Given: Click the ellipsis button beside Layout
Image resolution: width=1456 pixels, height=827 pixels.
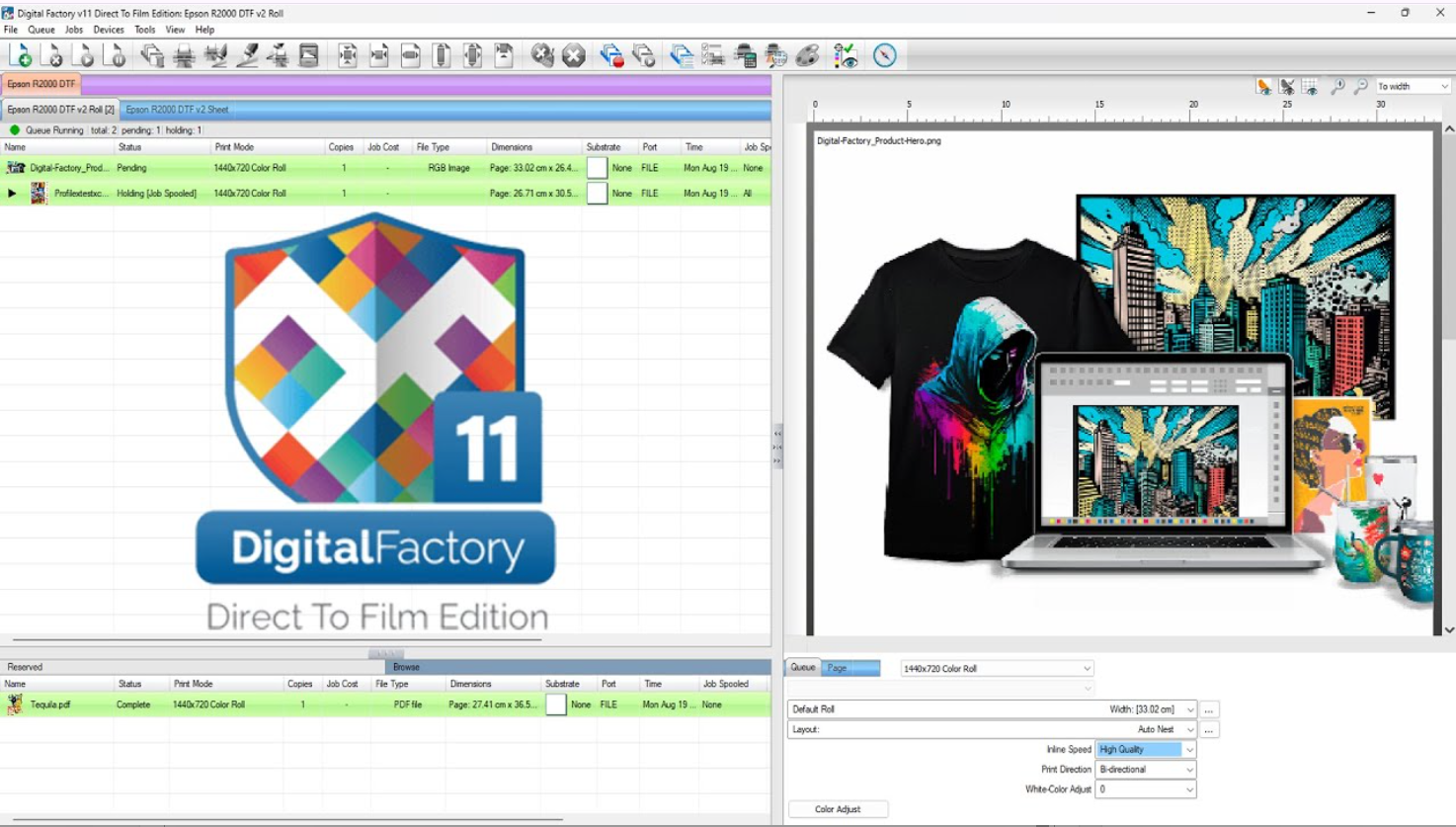Looking at the screenshot, I should click(1209, 729).
